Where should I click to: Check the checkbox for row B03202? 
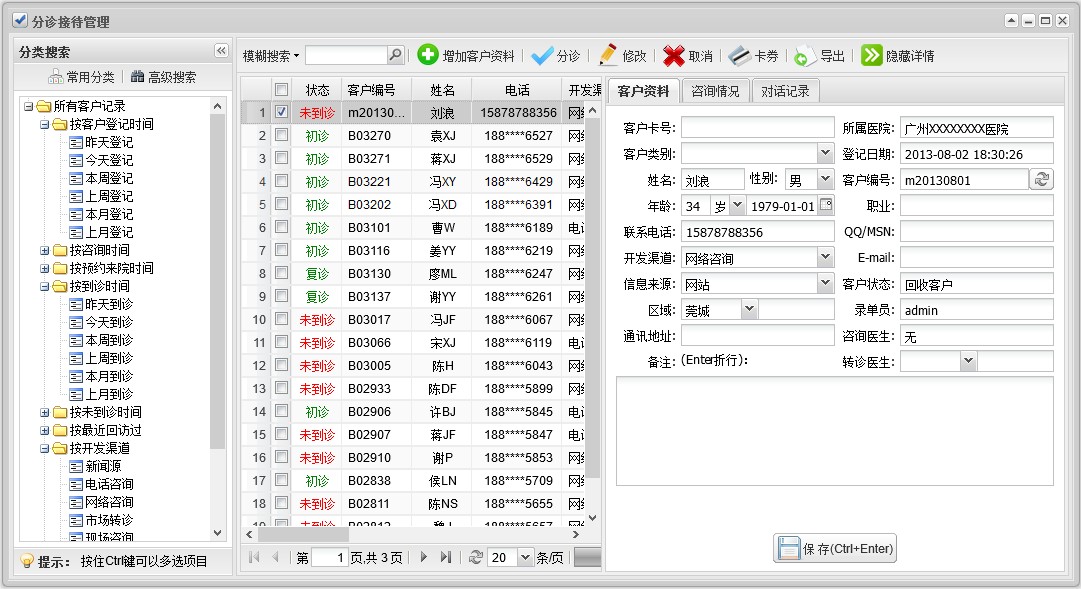281,204
